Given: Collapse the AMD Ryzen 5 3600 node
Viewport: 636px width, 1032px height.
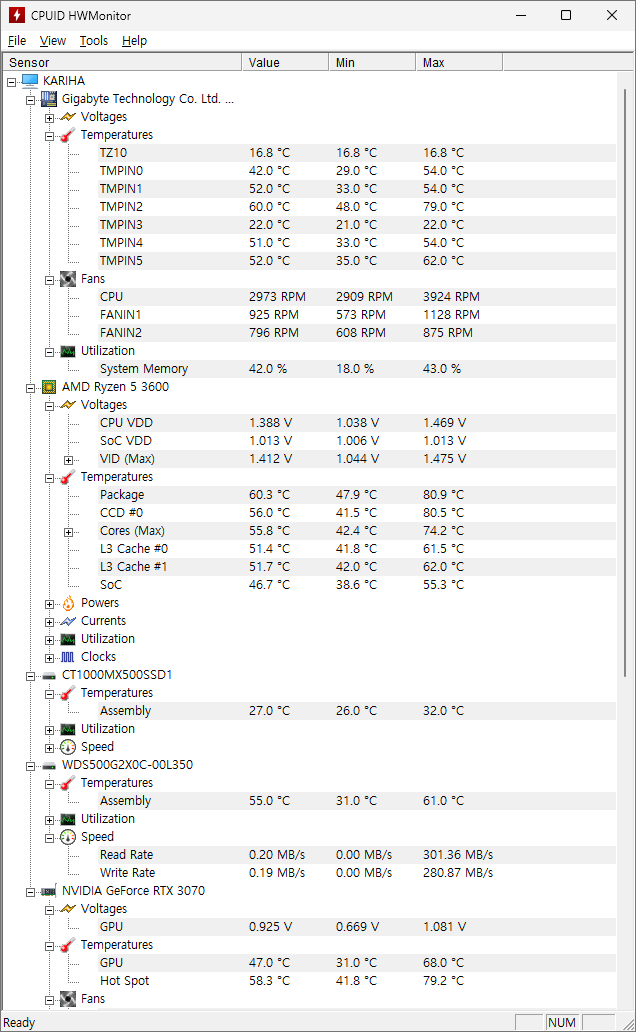Looking at the screenshot, I should (30, 388).
